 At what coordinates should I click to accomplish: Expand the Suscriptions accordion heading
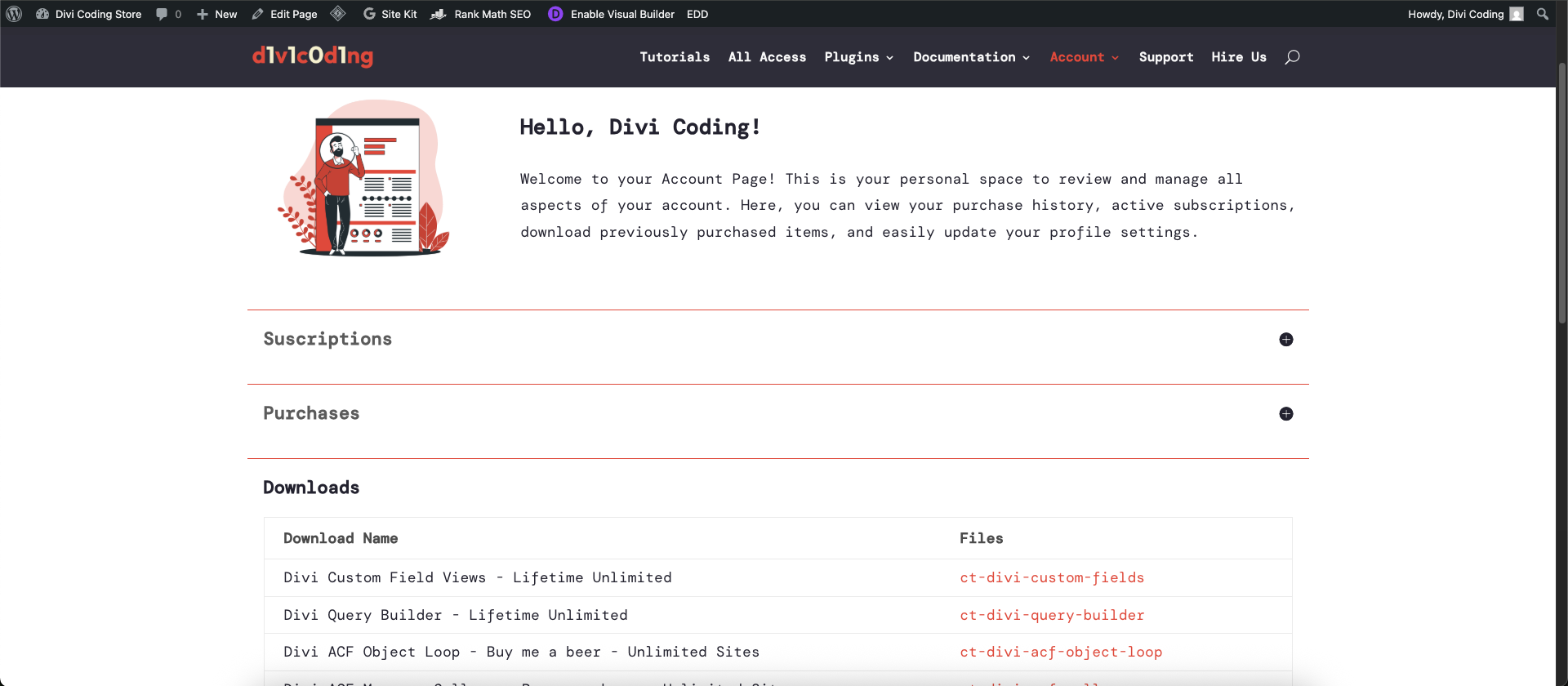pyautogui.click(x=327, y=339)
